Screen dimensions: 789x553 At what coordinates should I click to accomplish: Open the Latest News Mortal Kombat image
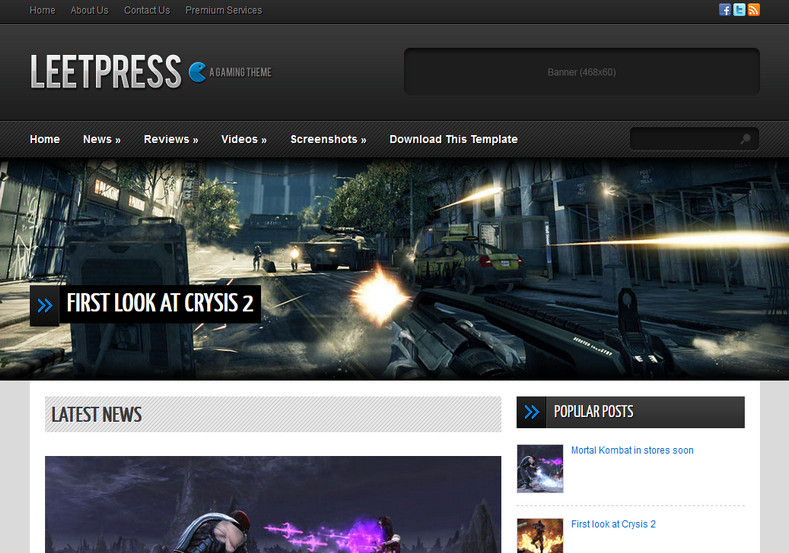coord(273,504)
